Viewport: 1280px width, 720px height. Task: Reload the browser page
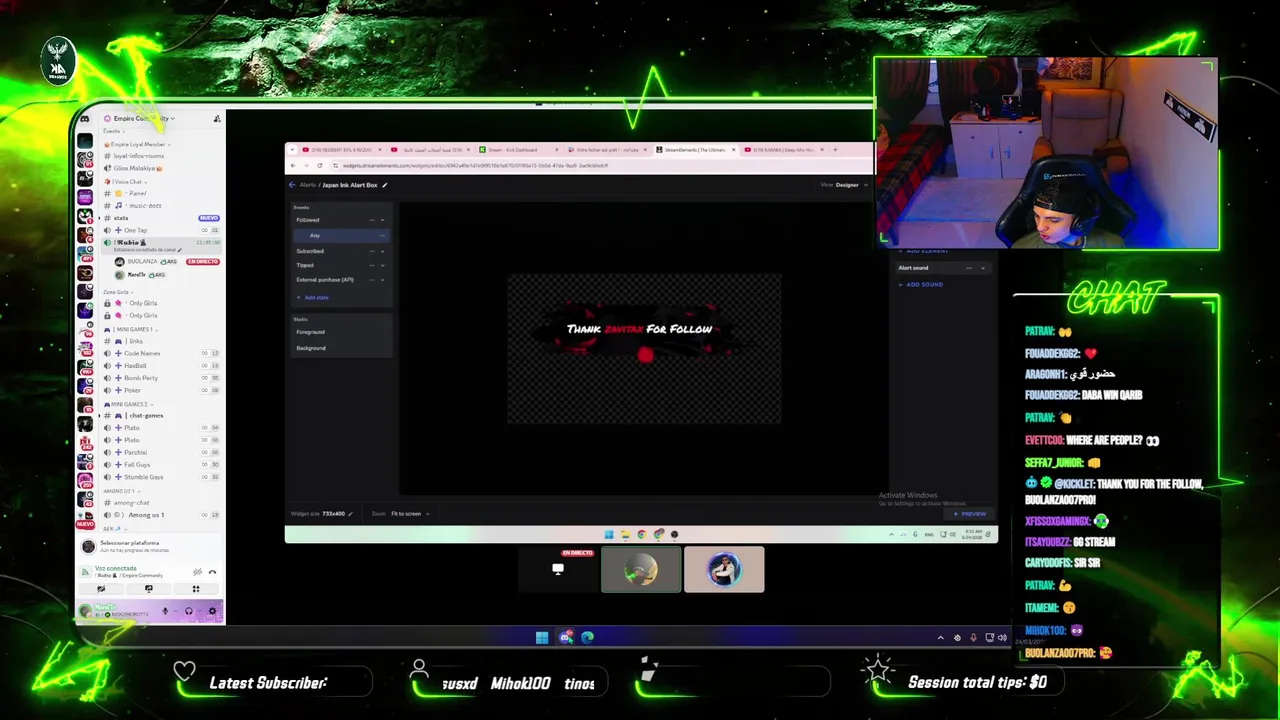tap(320, 165)
